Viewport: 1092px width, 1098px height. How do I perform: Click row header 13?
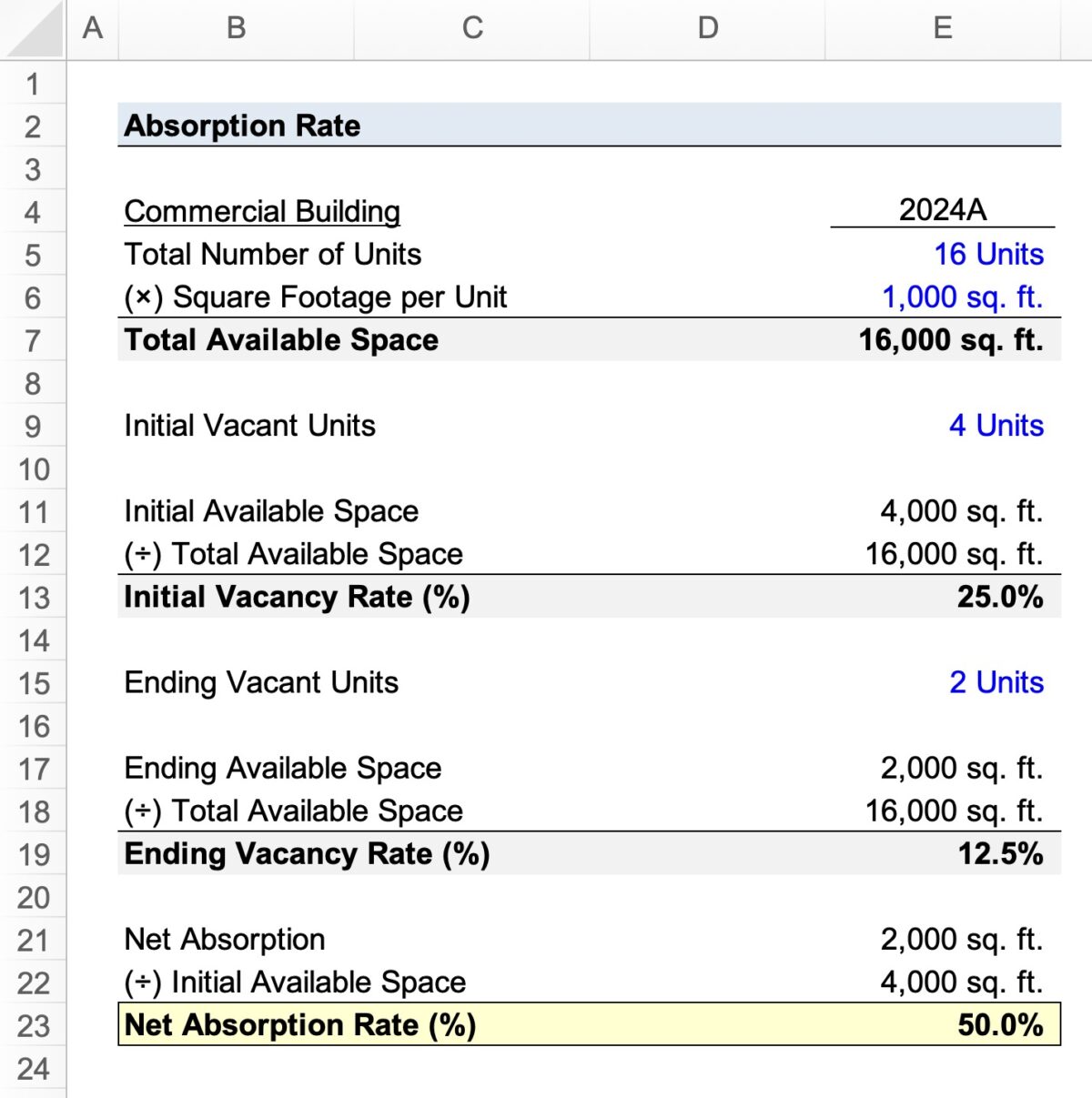coord(34,597)
